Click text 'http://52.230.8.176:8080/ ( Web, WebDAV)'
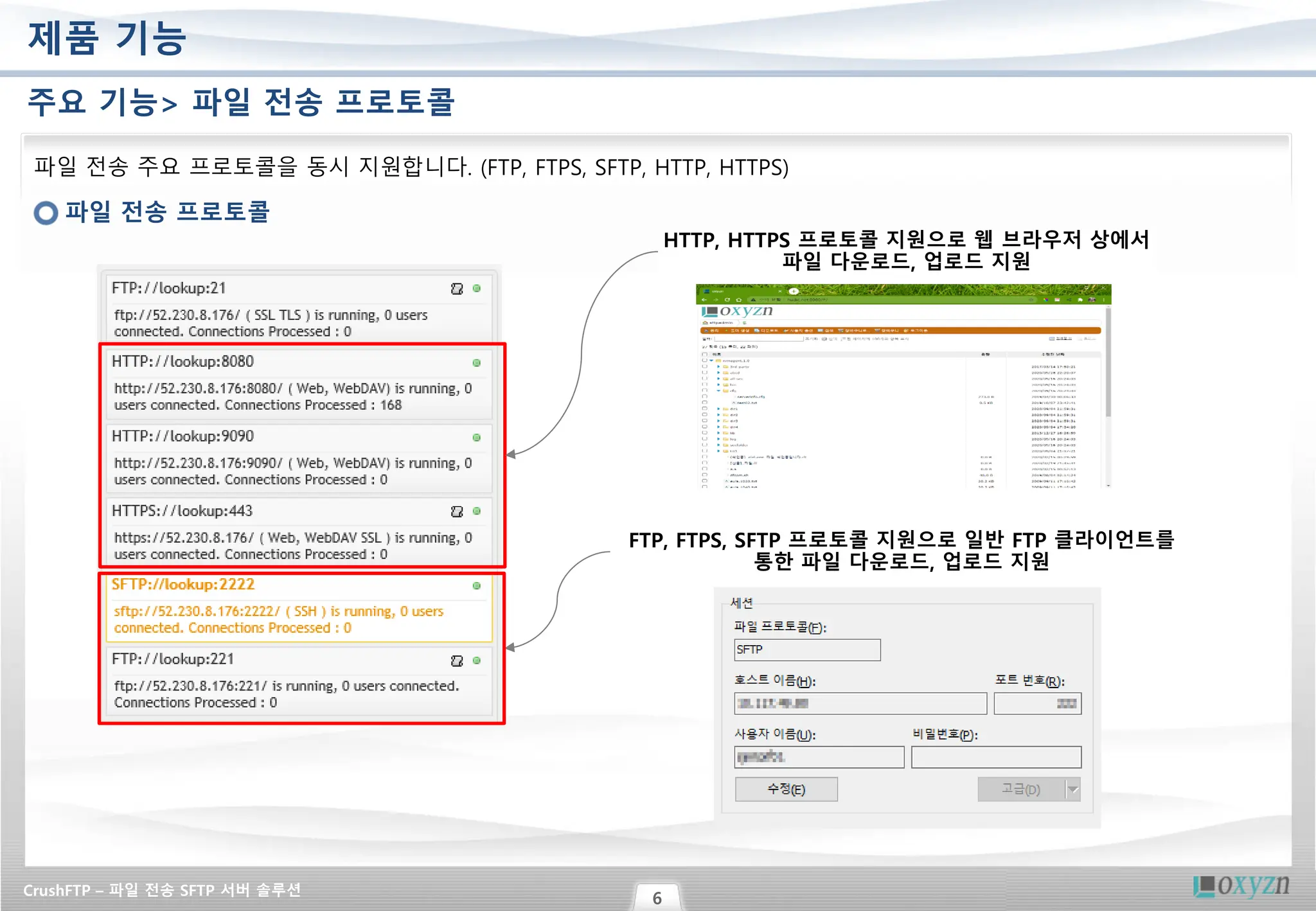Viewport: 1316px width, 911px height. click(x=252, y=388)
